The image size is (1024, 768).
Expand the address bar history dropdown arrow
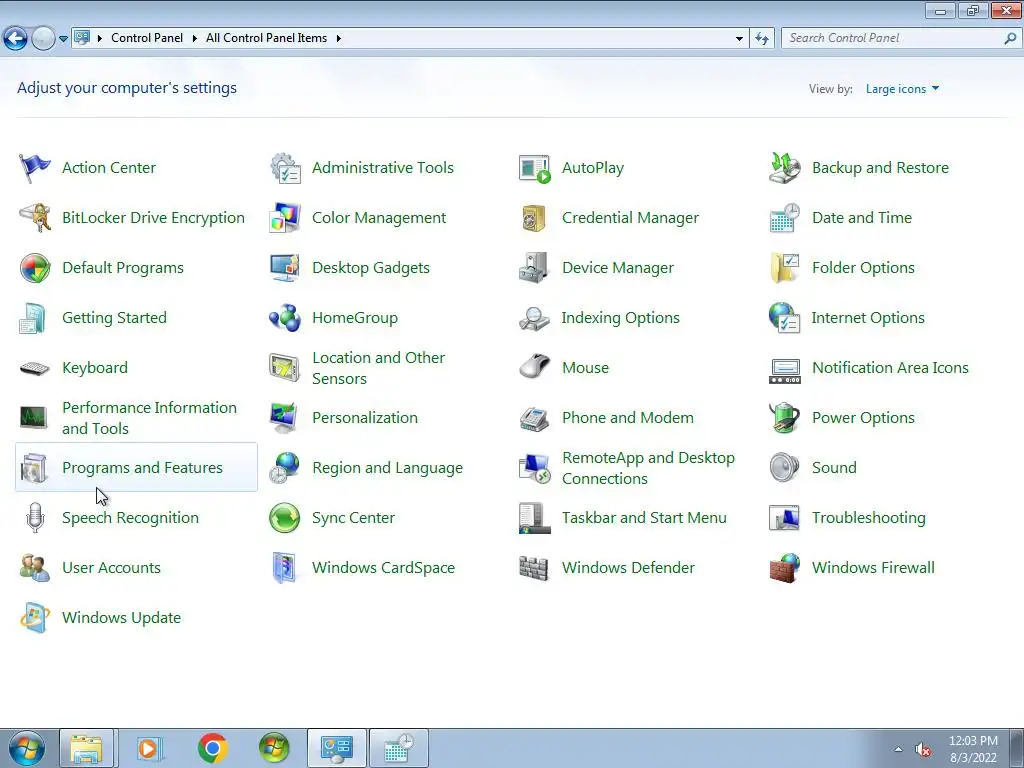click(739, 39)
